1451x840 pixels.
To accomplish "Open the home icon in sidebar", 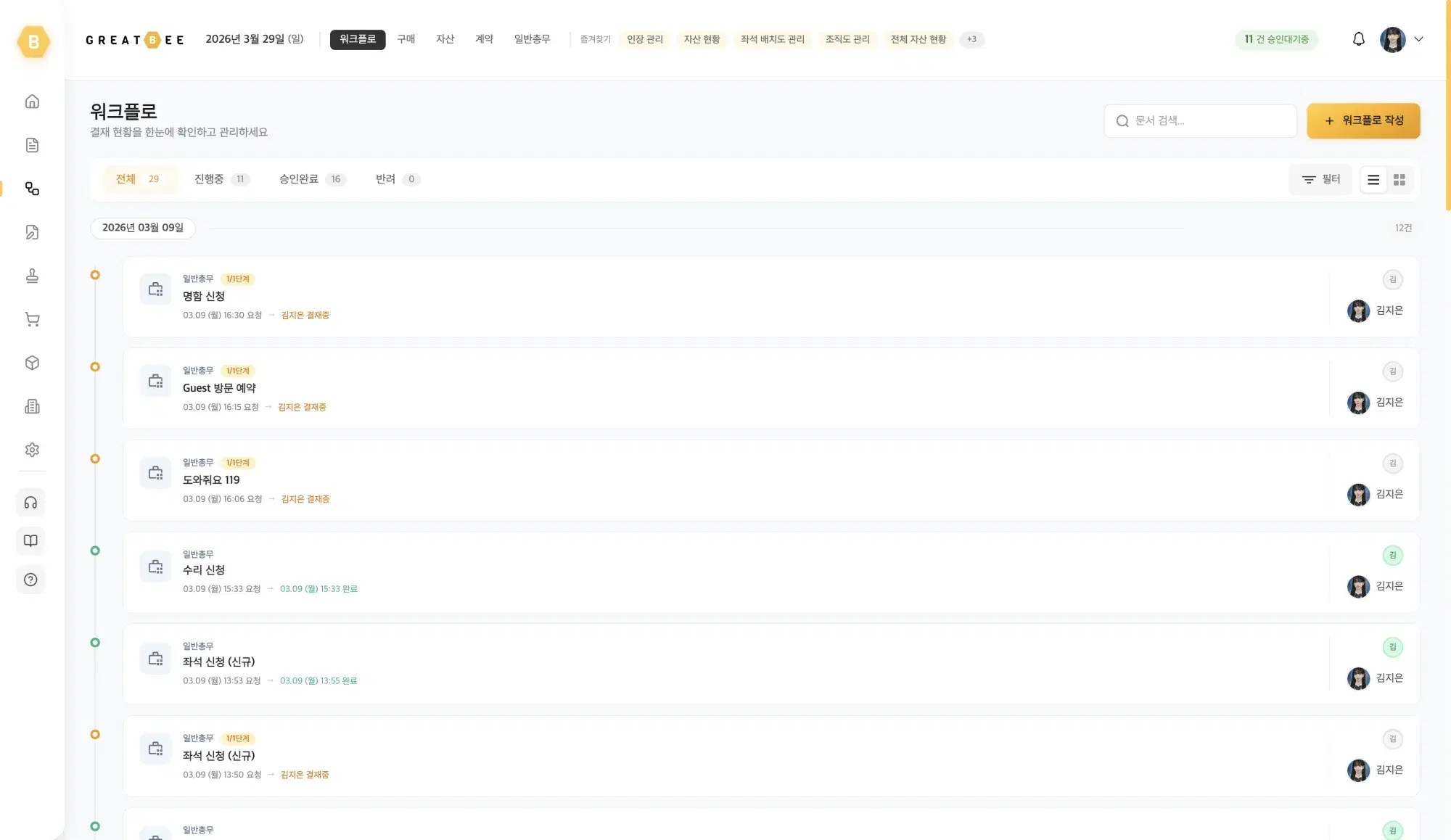I will coord(32,102).
